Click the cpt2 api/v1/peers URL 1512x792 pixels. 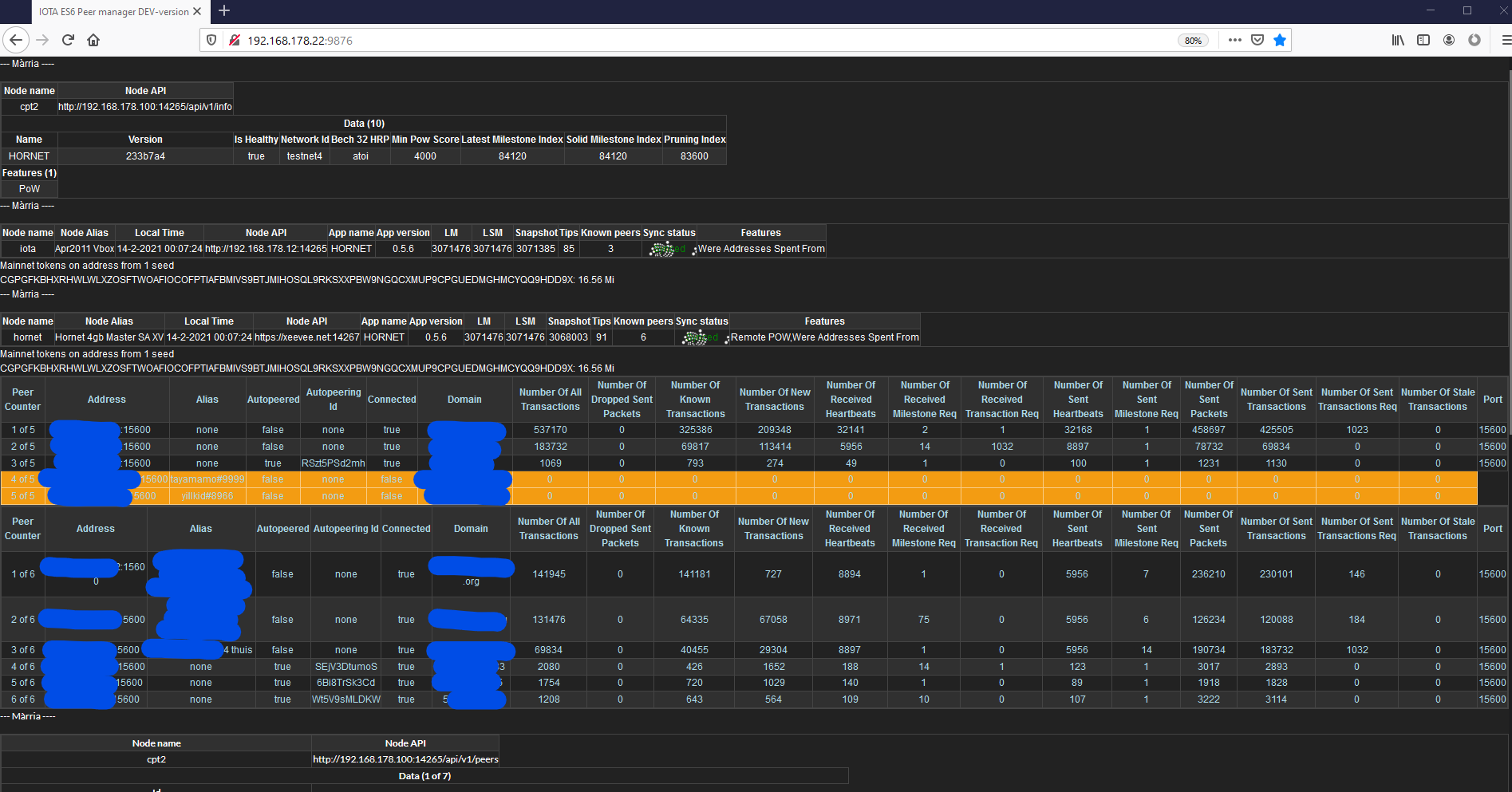[405, 759]
